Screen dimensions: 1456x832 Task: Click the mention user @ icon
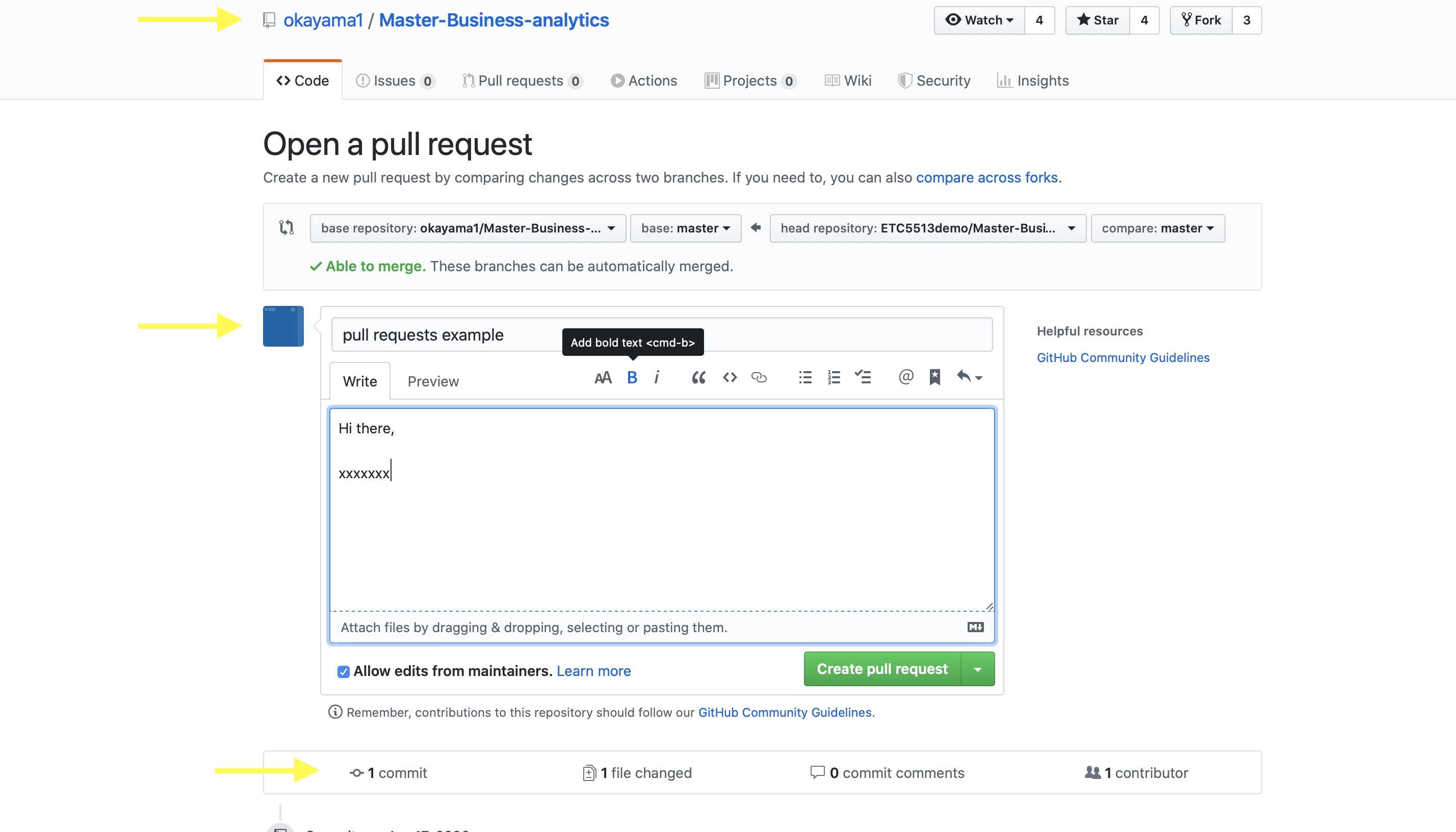coord(906,378)
